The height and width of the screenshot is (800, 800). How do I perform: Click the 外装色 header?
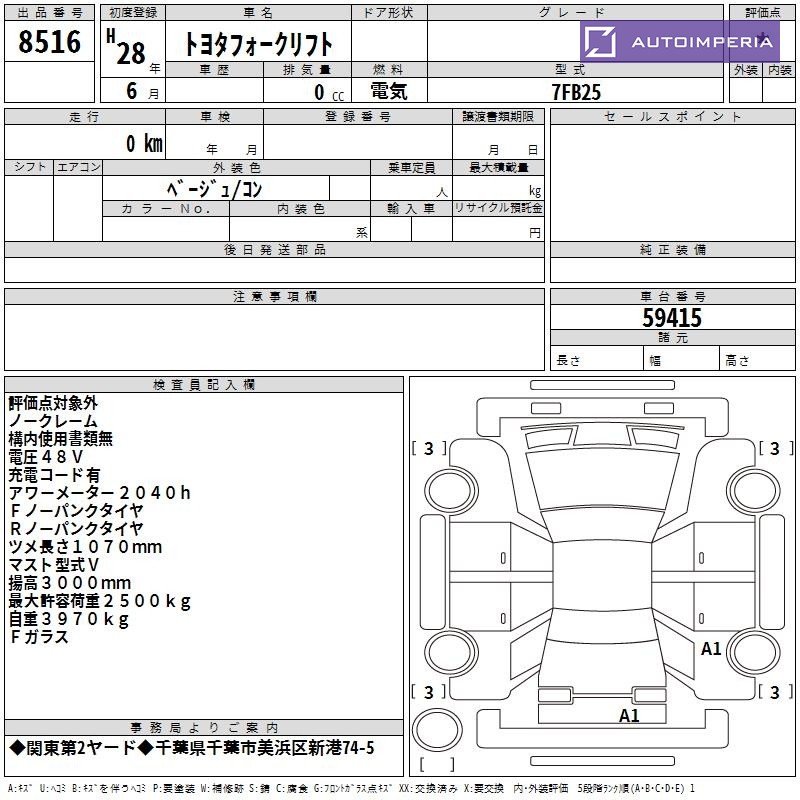(236, 167)
